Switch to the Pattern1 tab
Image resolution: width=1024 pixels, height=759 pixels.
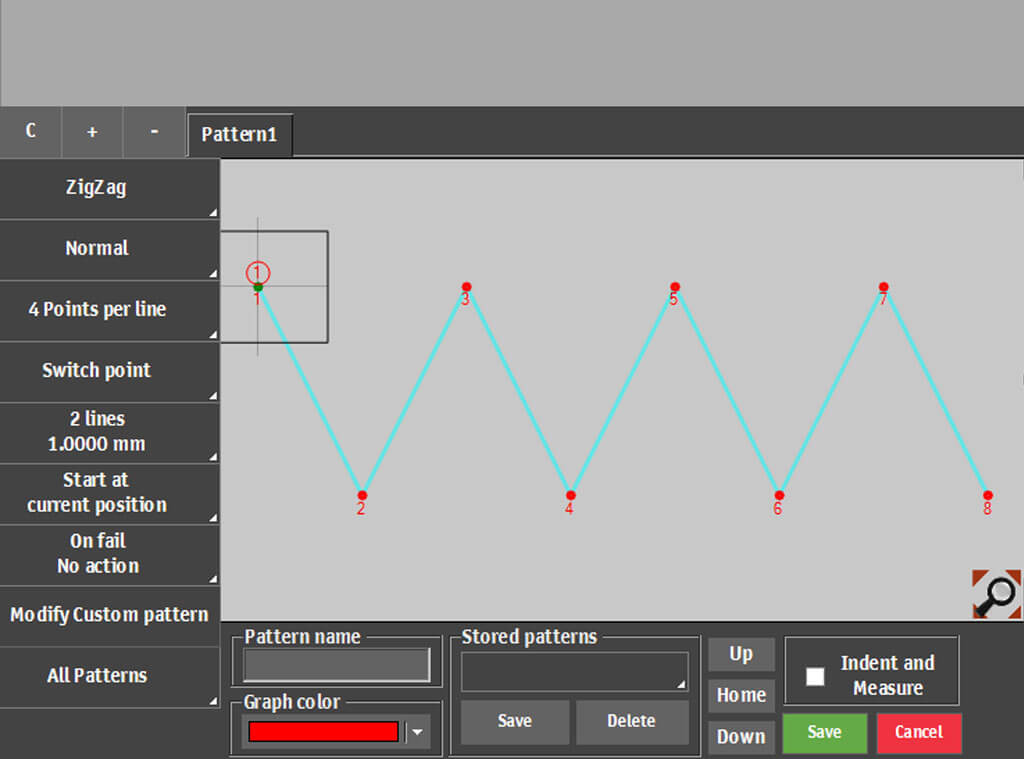[239, 134]
